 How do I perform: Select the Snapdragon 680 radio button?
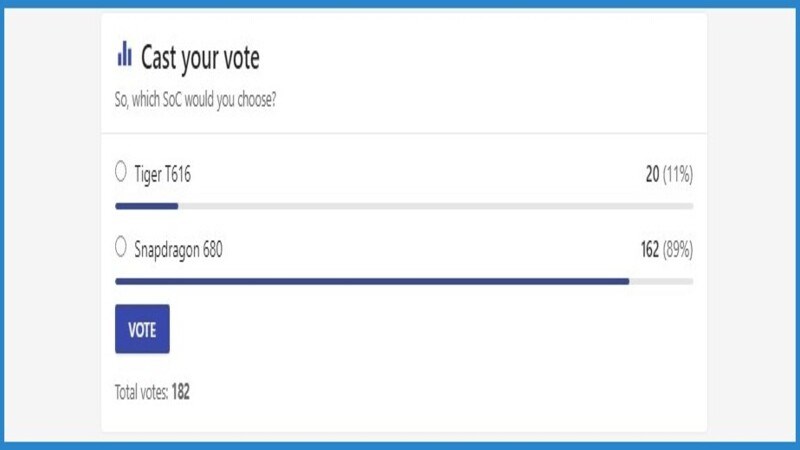coord(121,247)
